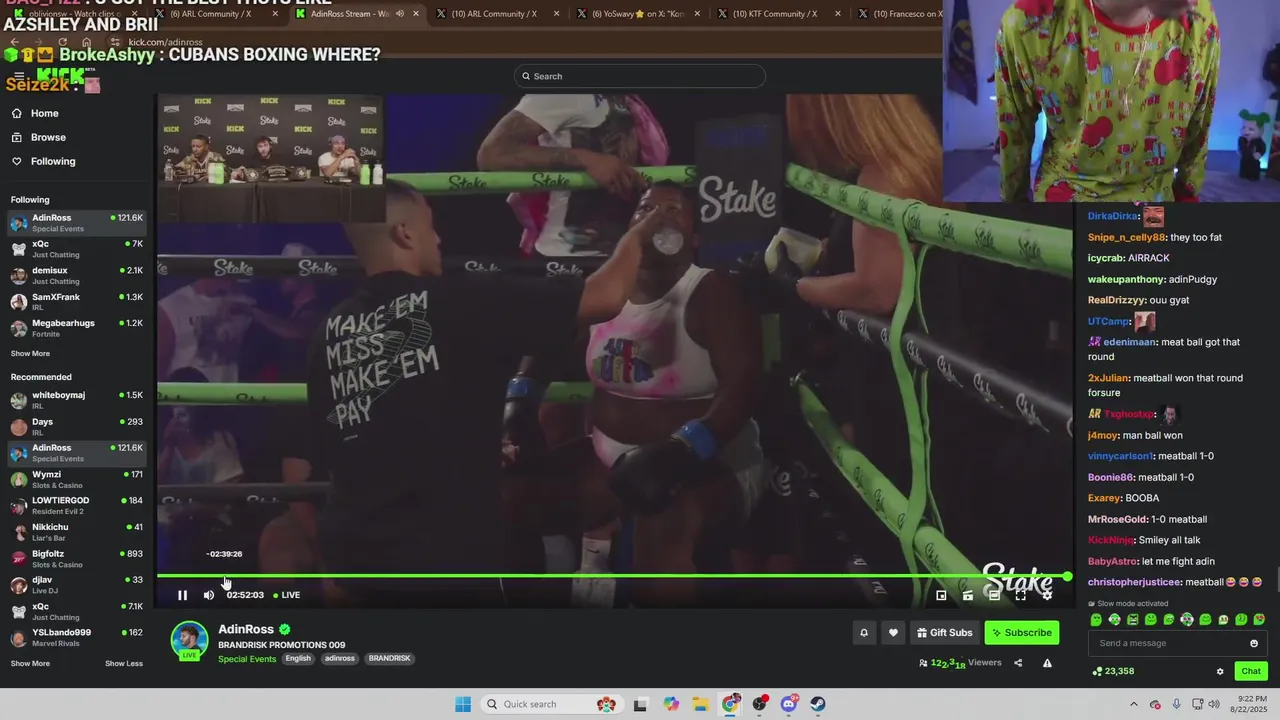Click the AdinRoss streamer avatar
The height and width of the screenshot is (720, 1280).
coord(189,641)
